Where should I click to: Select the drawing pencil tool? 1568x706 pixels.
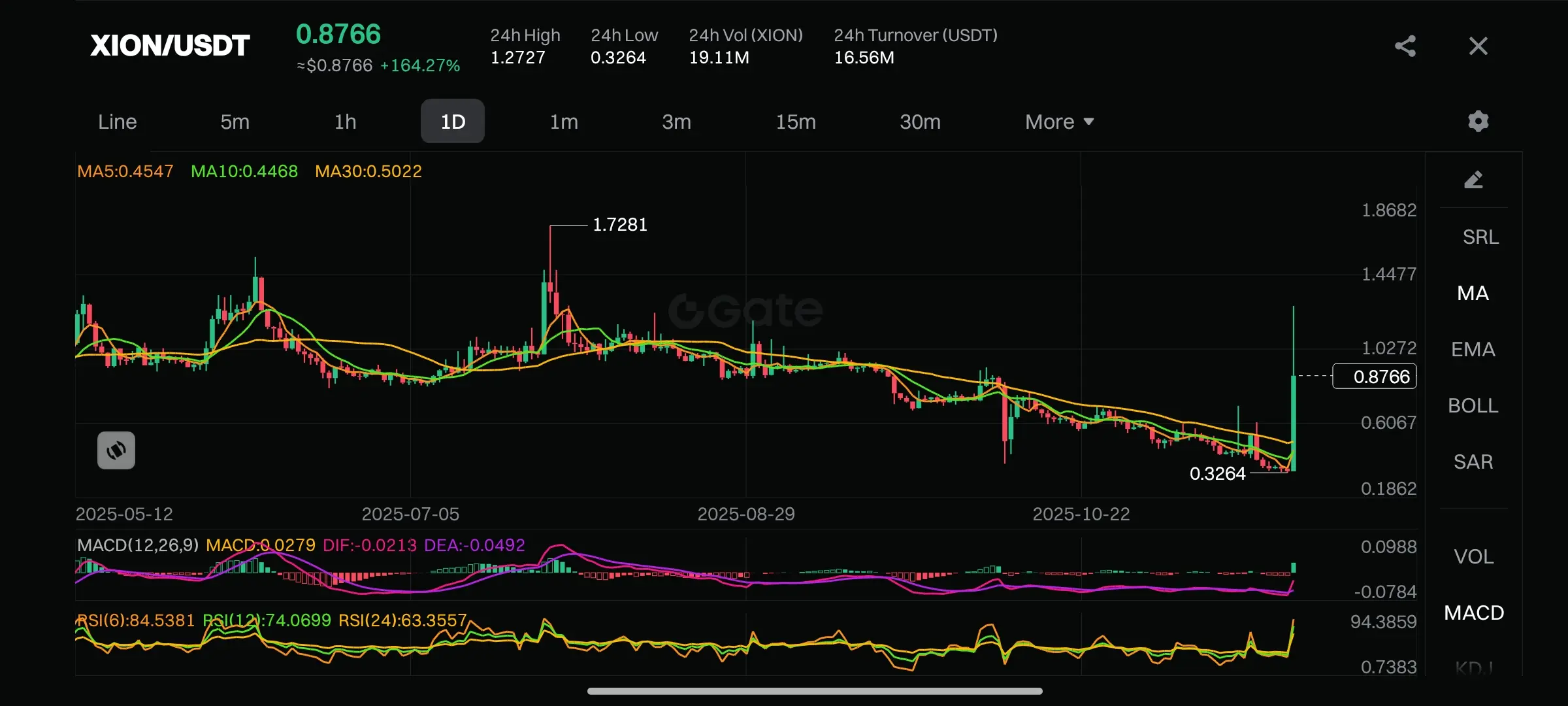pyautogui.click(x=1473, y=180)
